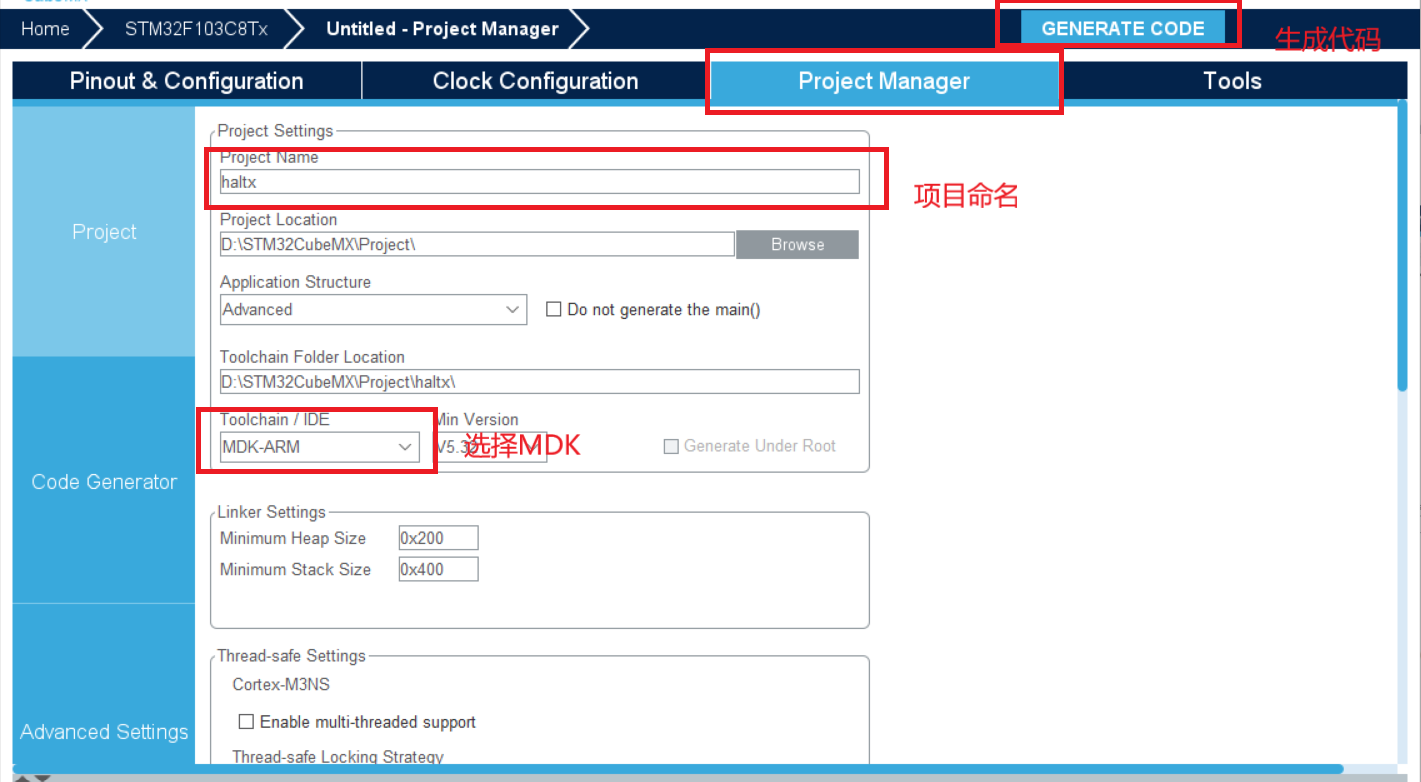Screen dimensions: 1421x782
Task: Click the Linker Settings group title
Action: pyautogui.click(x=272, y=512)
